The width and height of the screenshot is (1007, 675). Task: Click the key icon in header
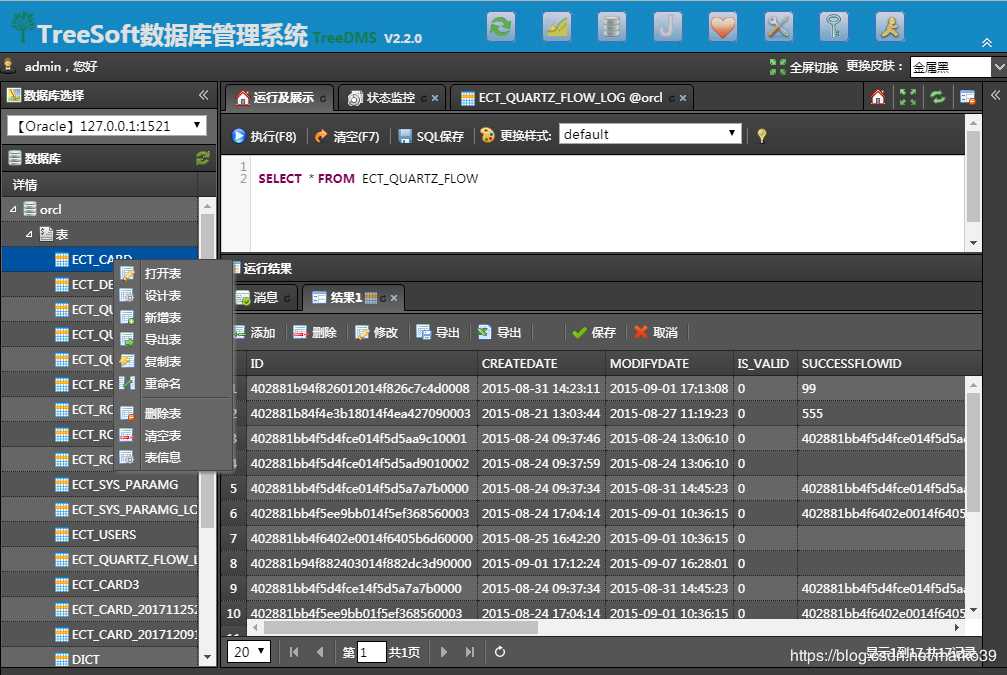[834, 27]
